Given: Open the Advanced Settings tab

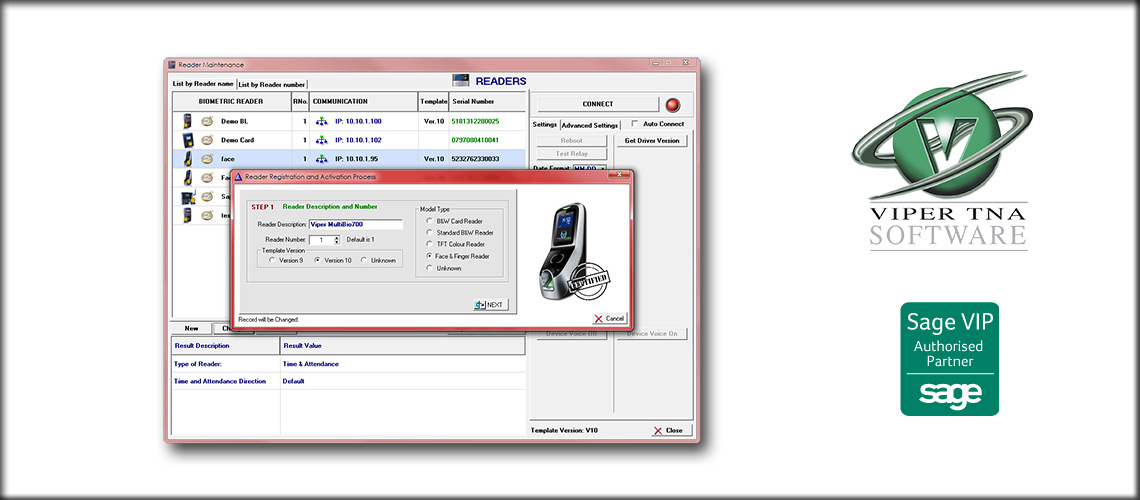Looking at the screenshot, I should (590, 125).
